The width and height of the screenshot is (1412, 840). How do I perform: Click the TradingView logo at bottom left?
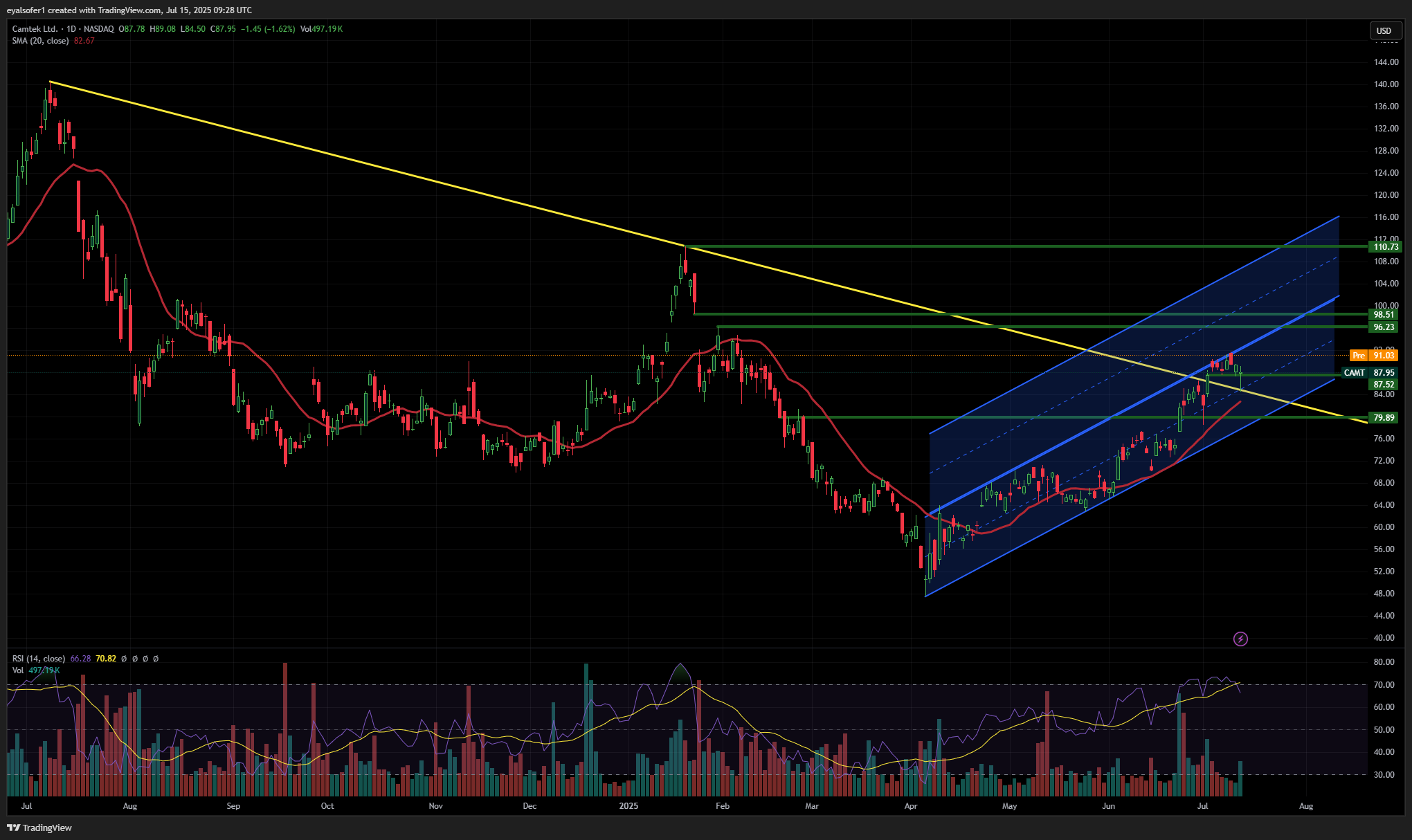click(39, 828)
